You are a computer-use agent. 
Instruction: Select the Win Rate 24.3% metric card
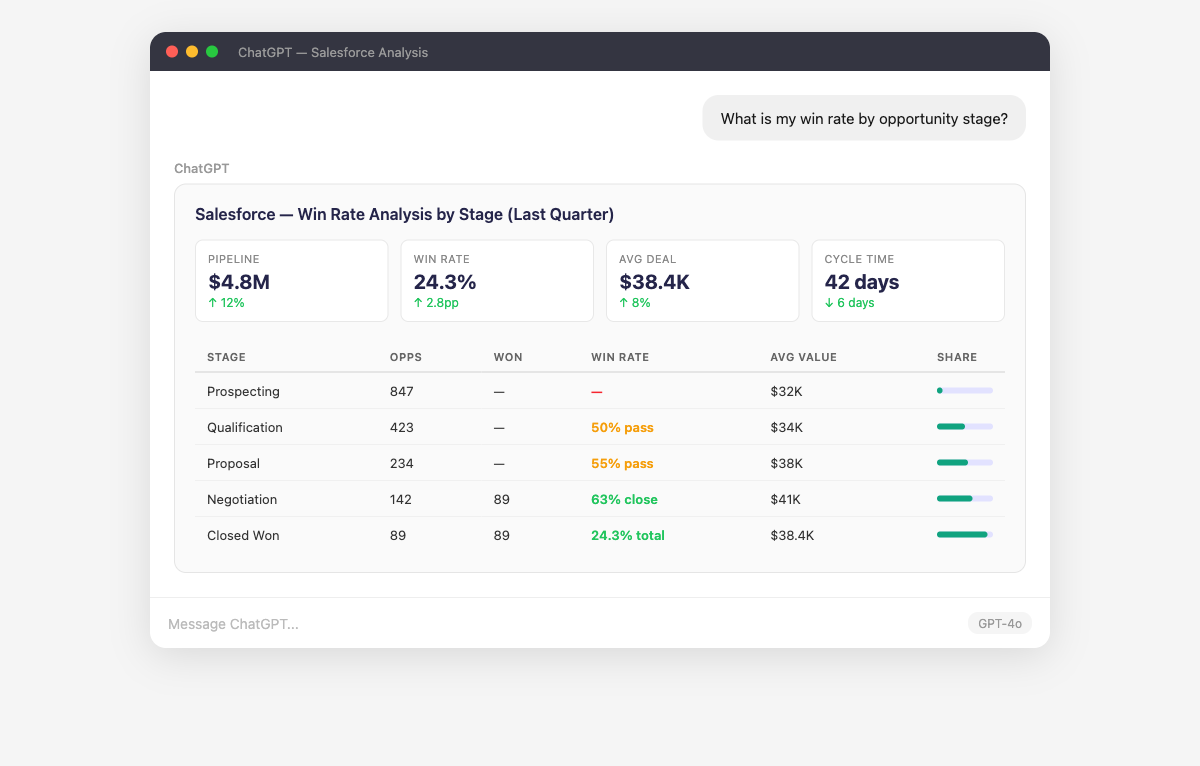pyautogui.click(x=497, y=281)
